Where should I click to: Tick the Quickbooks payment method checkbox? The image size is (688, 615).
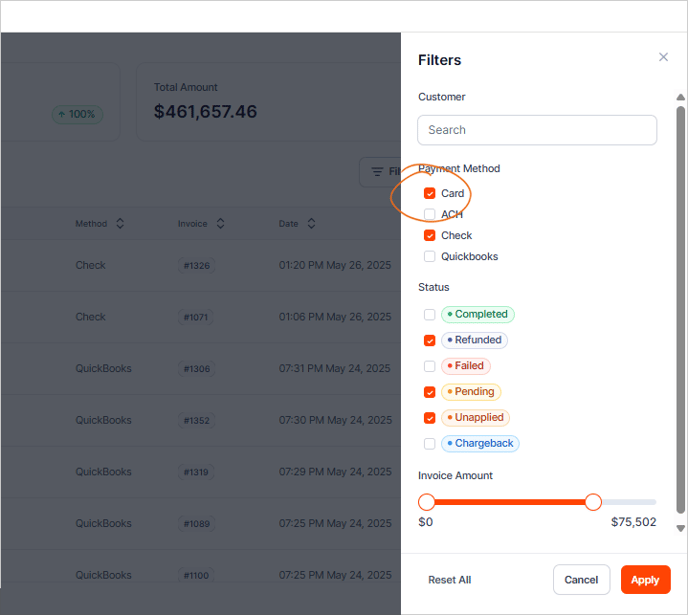click(x=430, y=257)
